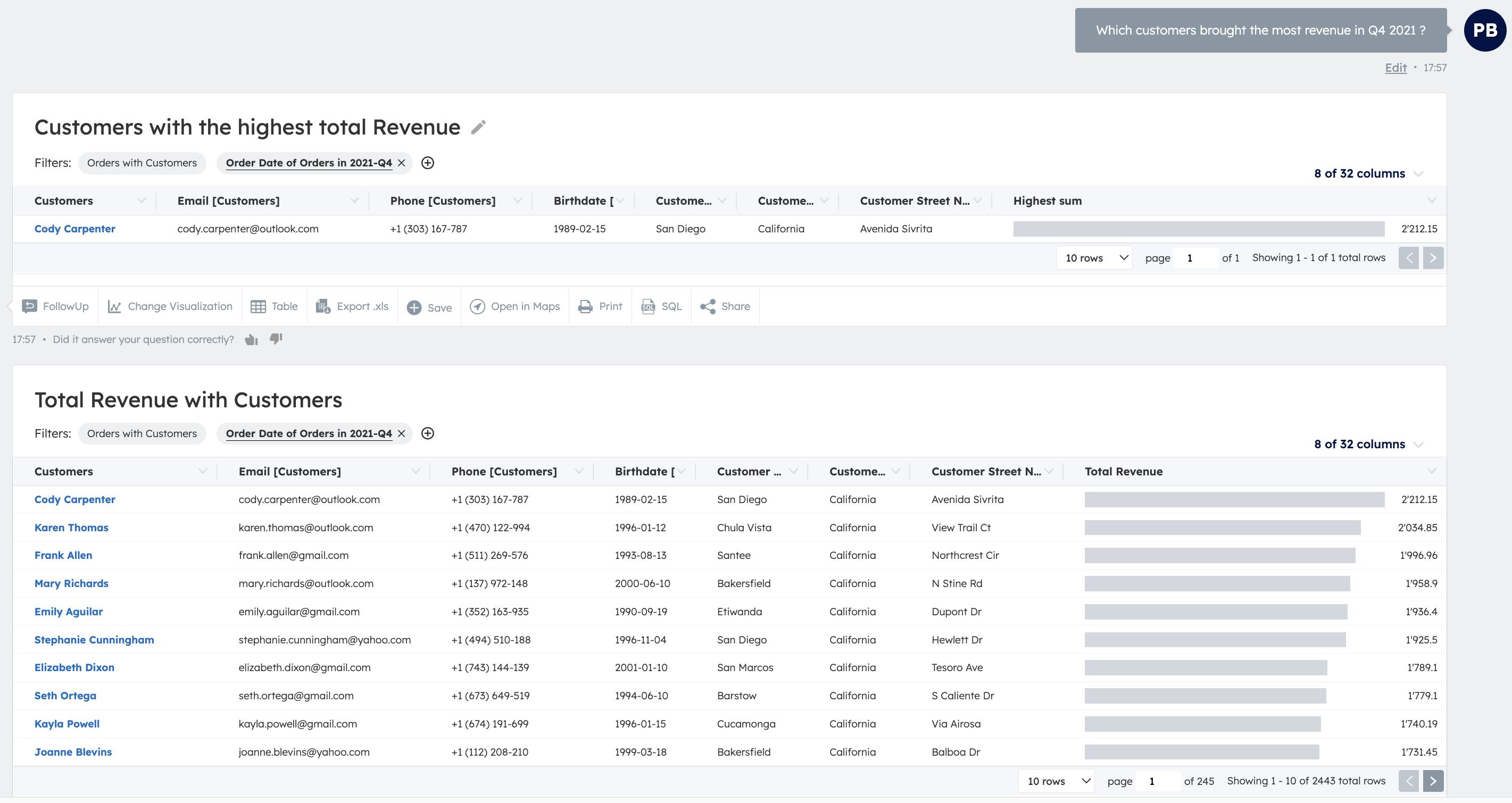Open Change Visualization
The width and height of the screenshot is (1512, 803).
pos(170,307)
